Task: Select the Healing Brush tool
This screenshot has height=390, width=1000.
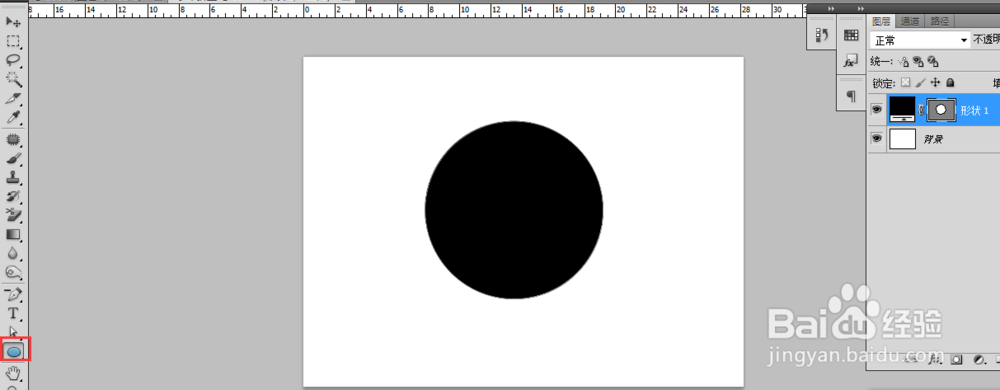Action: pos(13,139)
